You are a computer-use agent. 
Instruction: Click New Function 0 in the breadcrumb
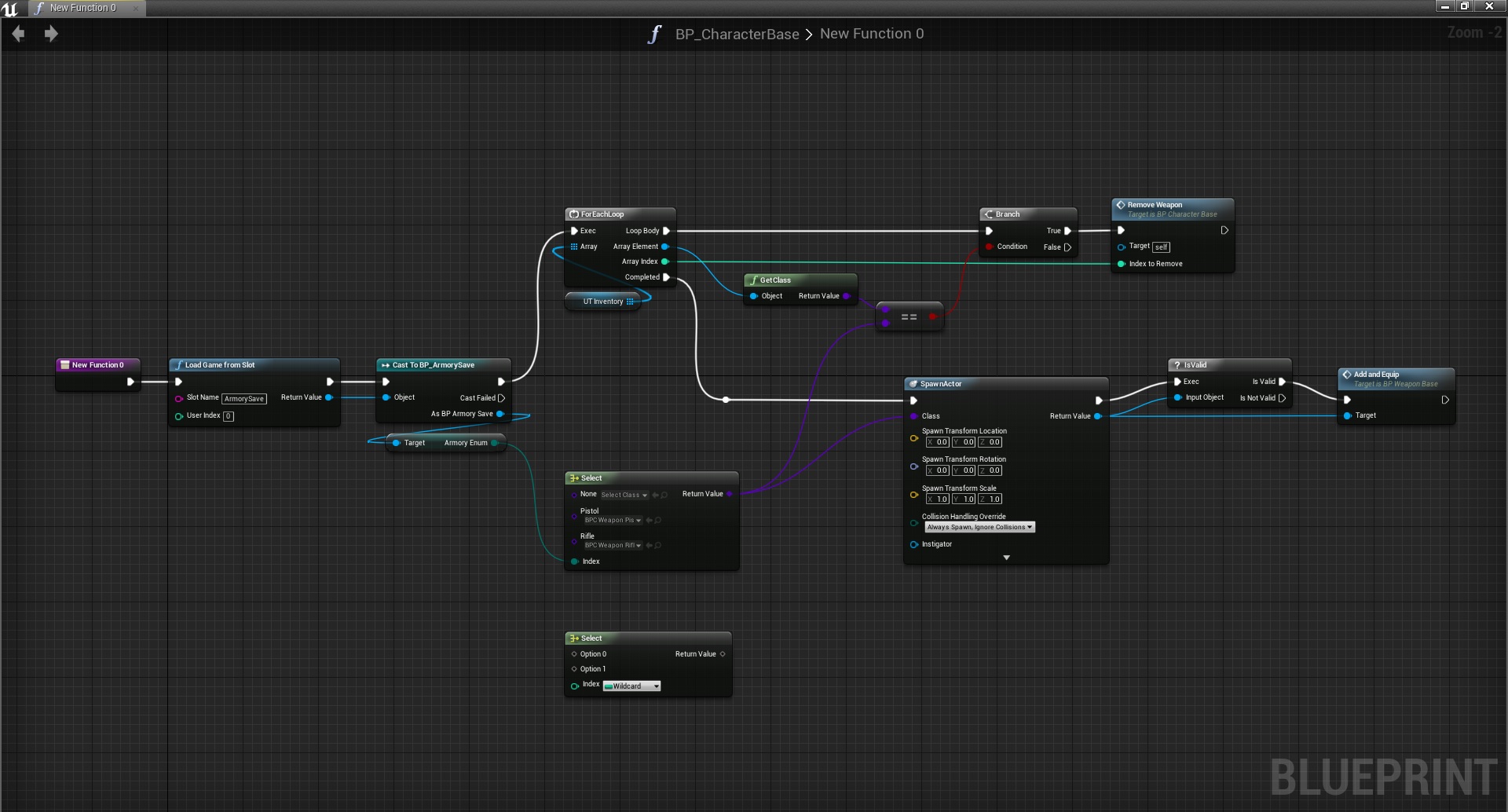(872, 34)
